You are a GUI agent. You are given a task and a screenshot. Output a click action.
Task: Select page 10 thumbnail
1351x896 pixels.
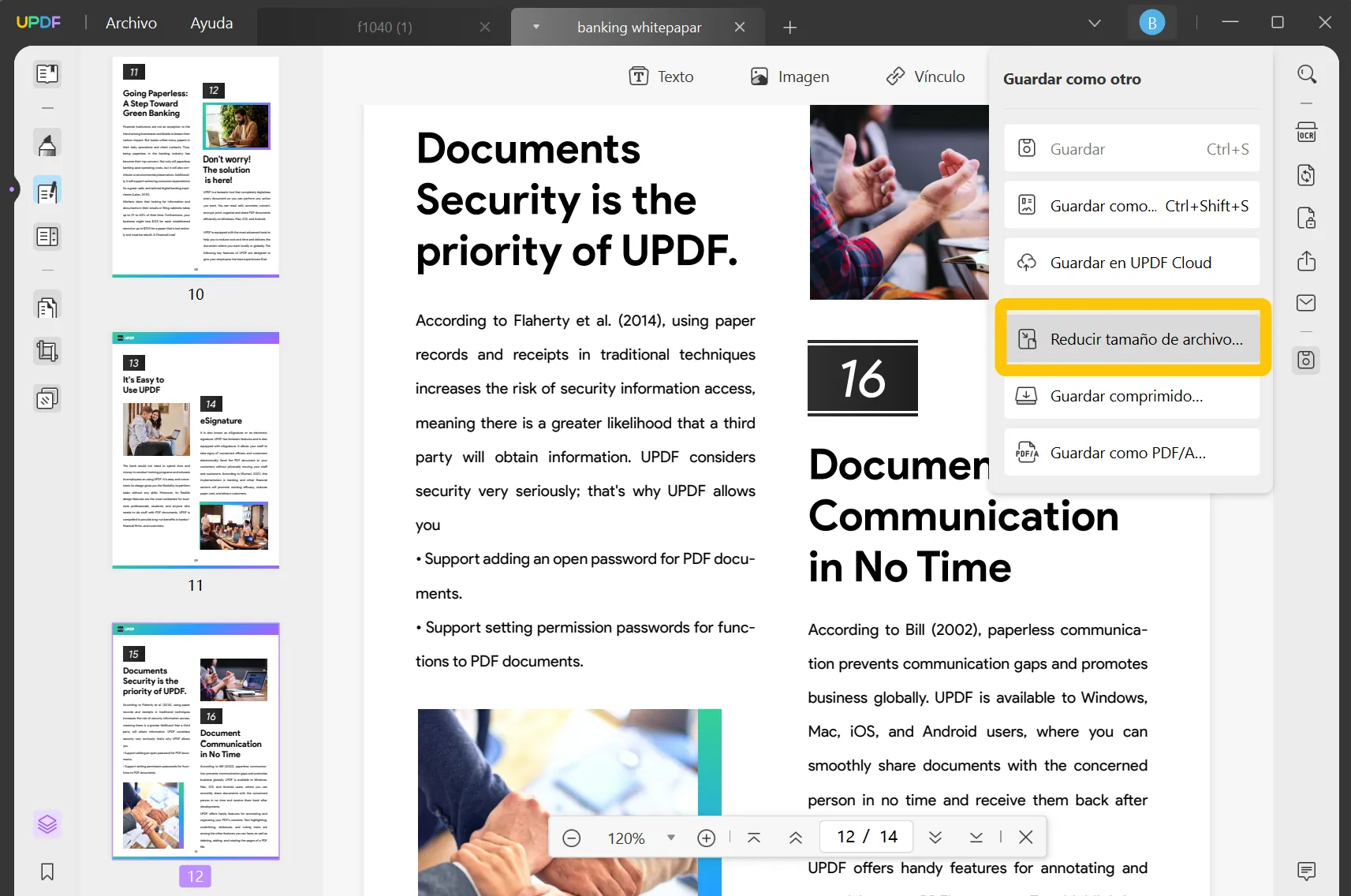[x=196, y=166]
